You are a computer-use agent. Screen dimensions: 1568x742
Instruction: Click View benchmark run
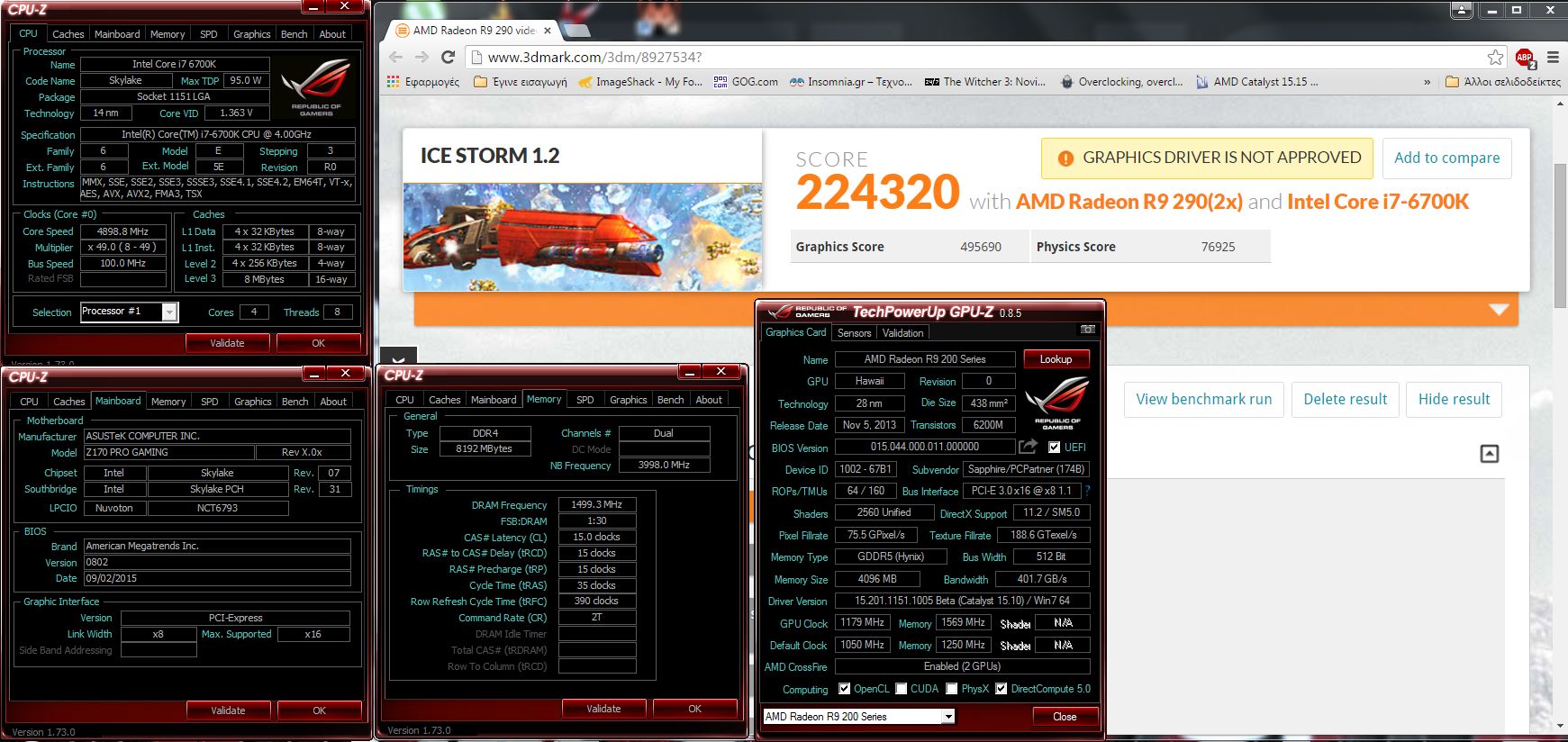point(1203,399)
